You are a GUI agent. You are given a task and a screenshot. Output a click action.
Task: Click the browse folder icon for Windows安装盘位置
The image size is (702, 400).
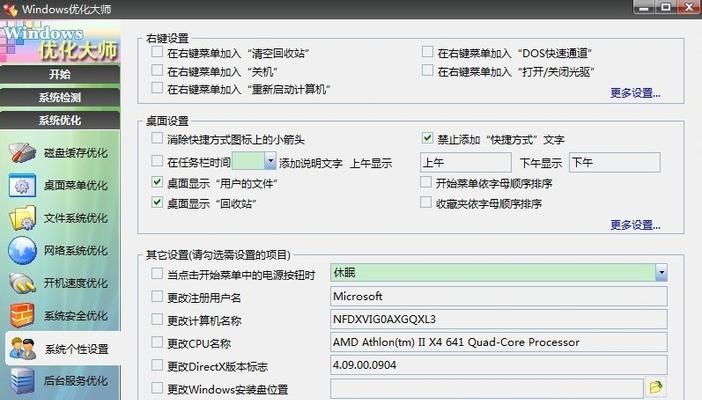[656, 387]
